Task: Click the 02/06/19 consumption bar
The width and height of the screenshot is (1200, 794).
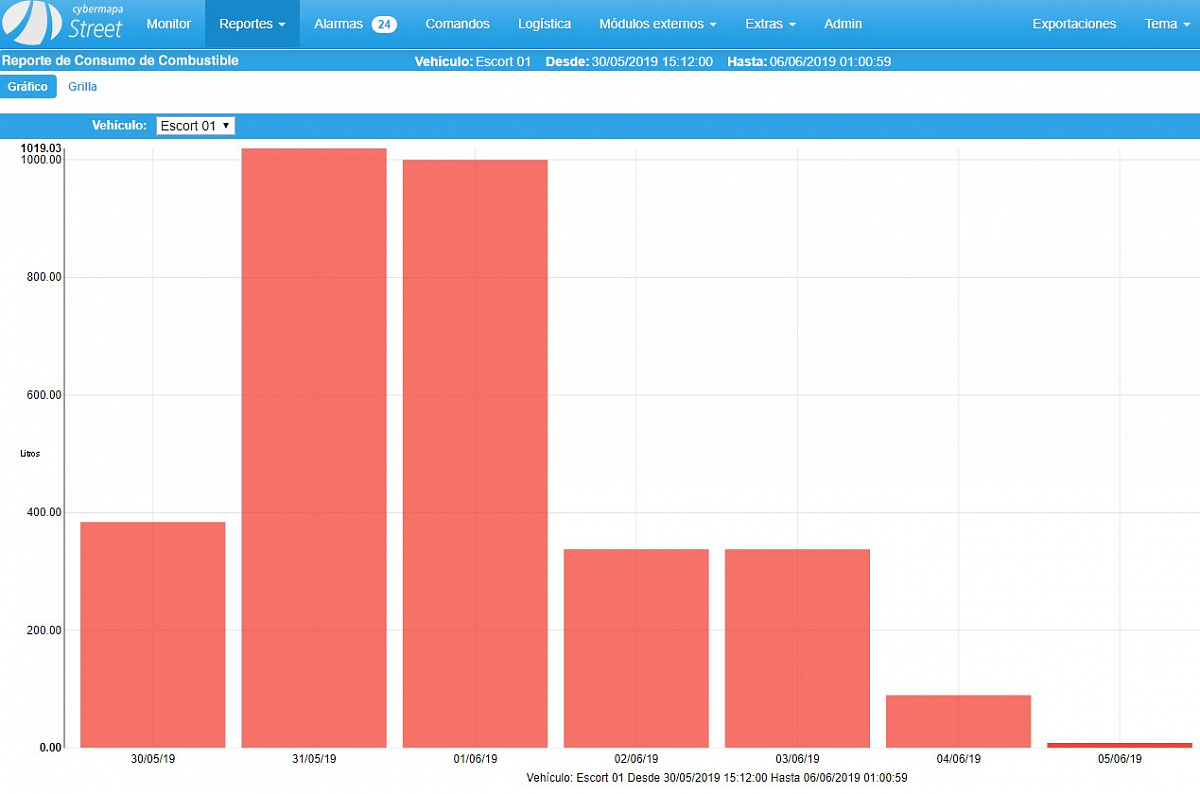Action: point(636,648)
